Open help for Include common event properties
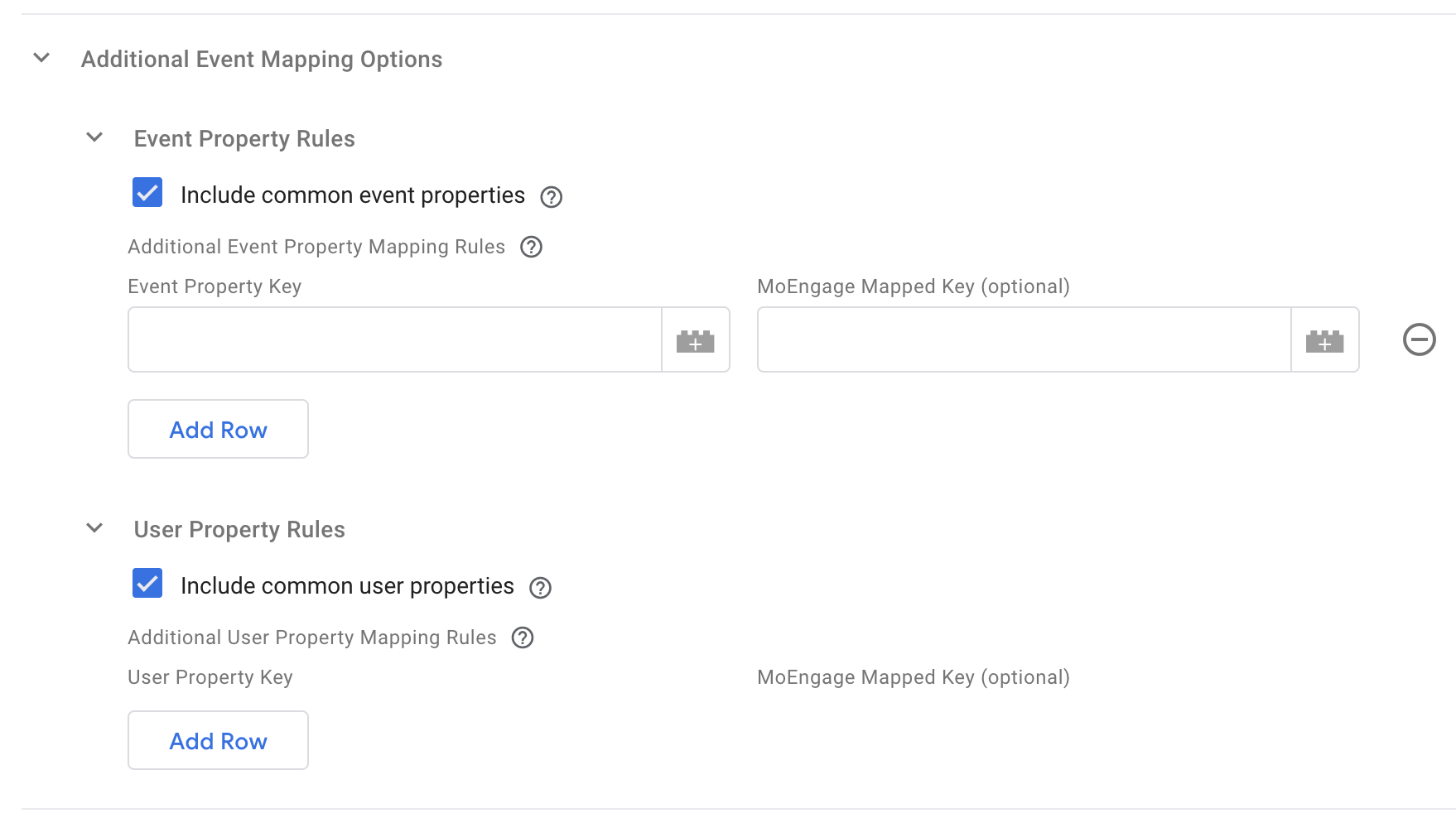This screenshot has height=818, width=1456. coord(552,196)
